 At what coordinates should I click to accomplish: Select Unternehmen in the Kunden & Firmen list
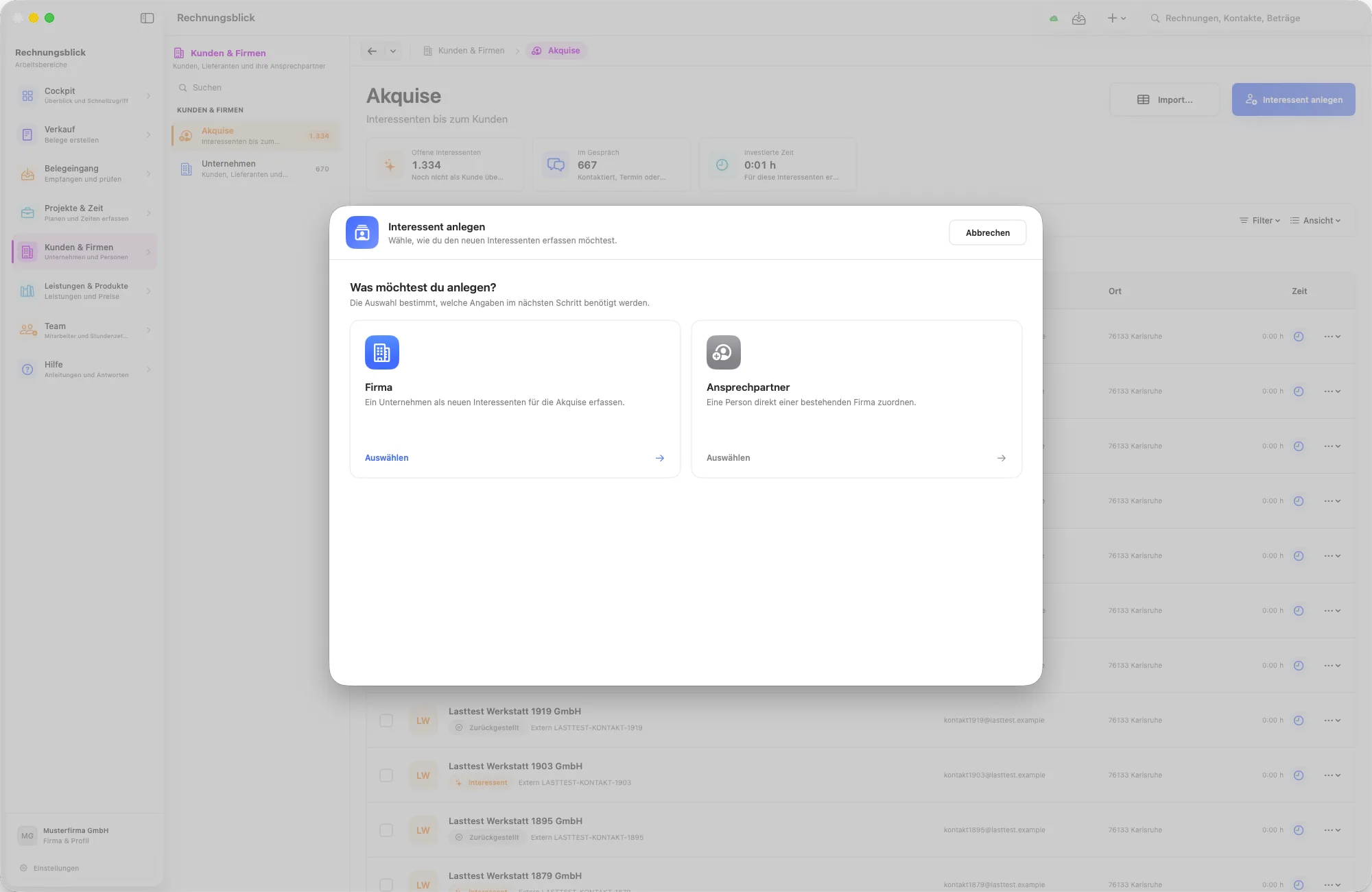click(255, 169)
